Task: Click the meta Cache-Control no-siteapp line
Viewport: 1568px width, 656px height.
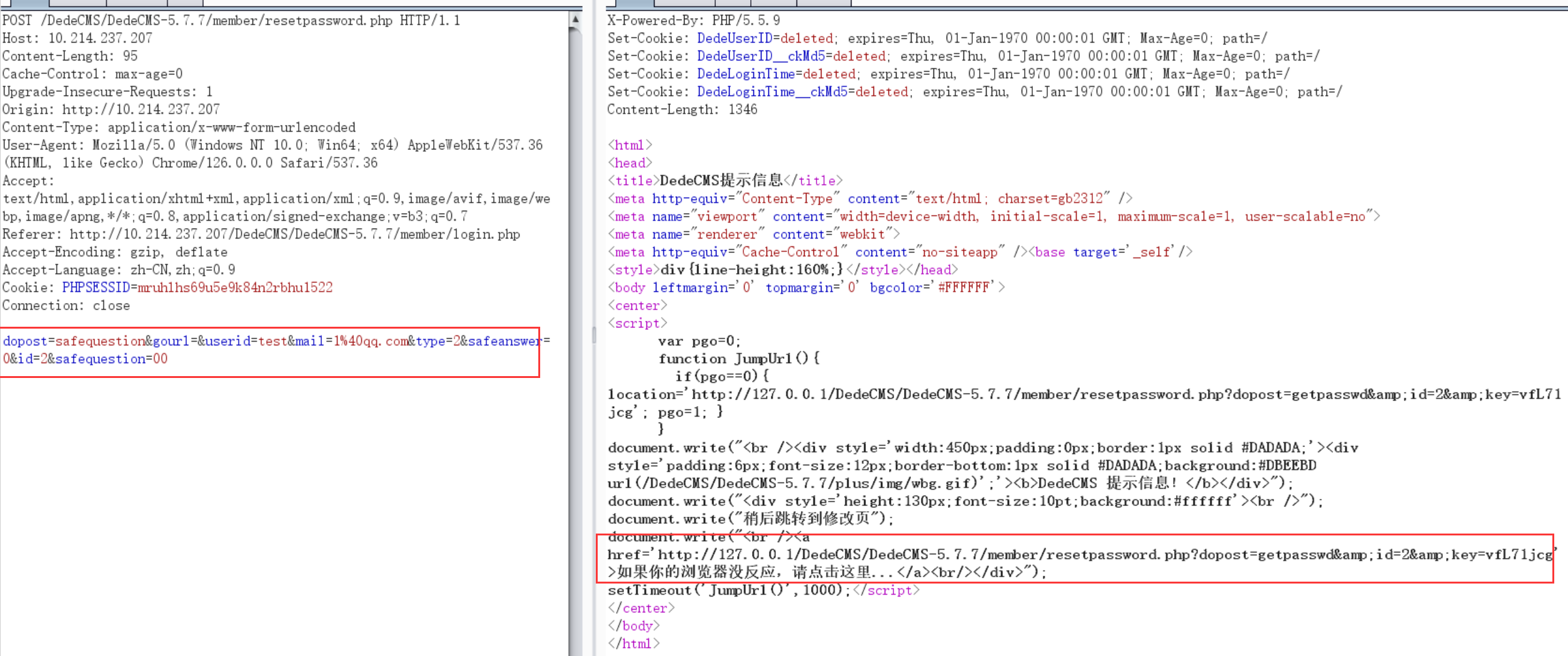Action: coord(900,252)
